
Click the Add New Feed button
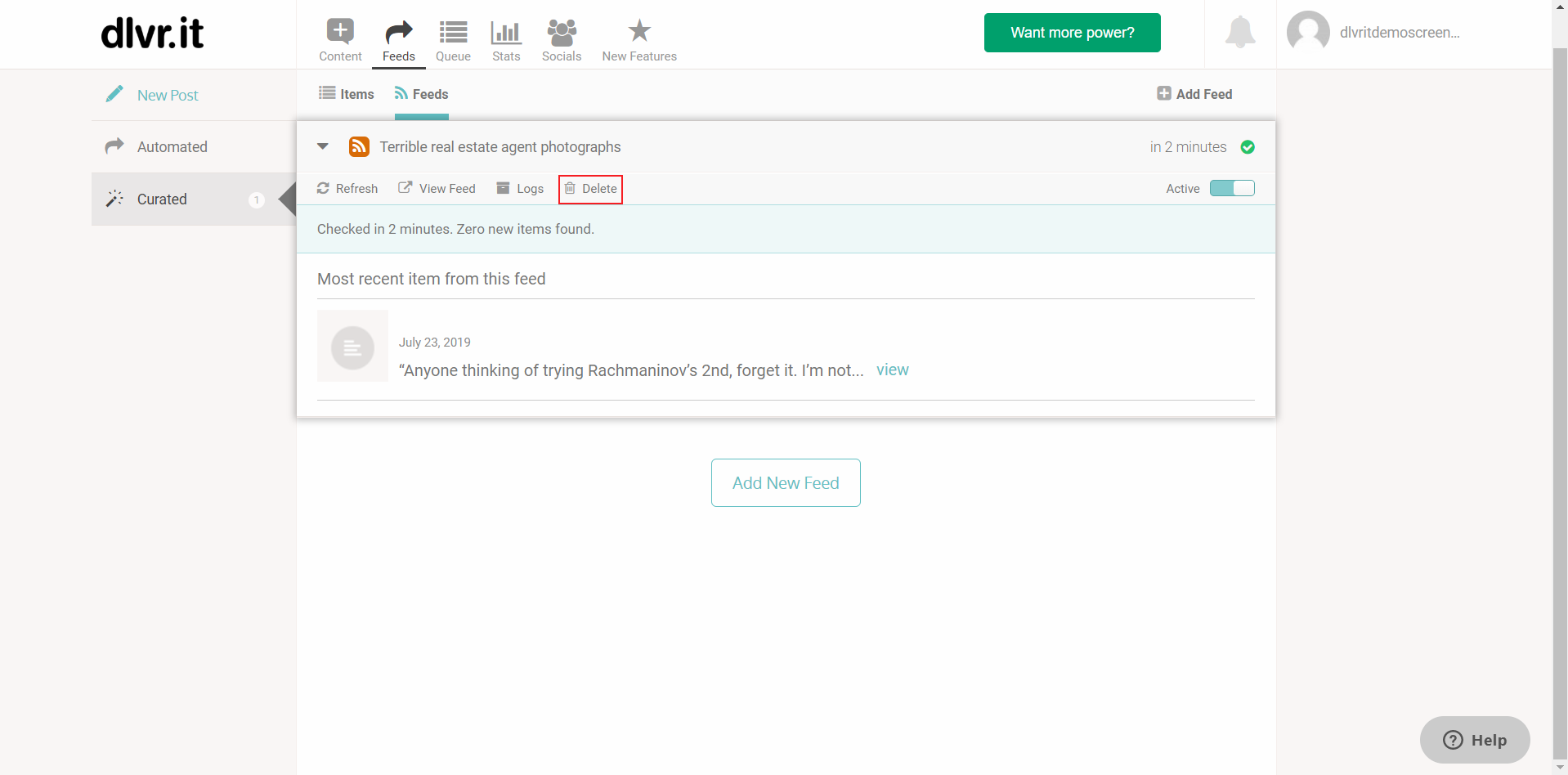click(786, 483)
